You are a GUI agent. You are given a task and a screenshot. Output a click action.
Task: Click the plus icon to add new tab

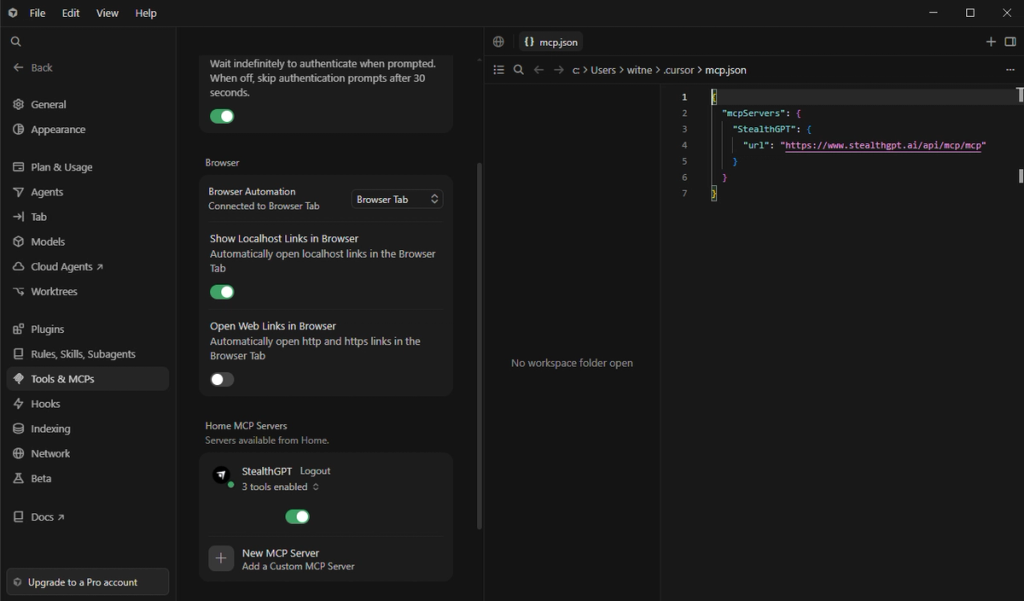pos(991,42)
